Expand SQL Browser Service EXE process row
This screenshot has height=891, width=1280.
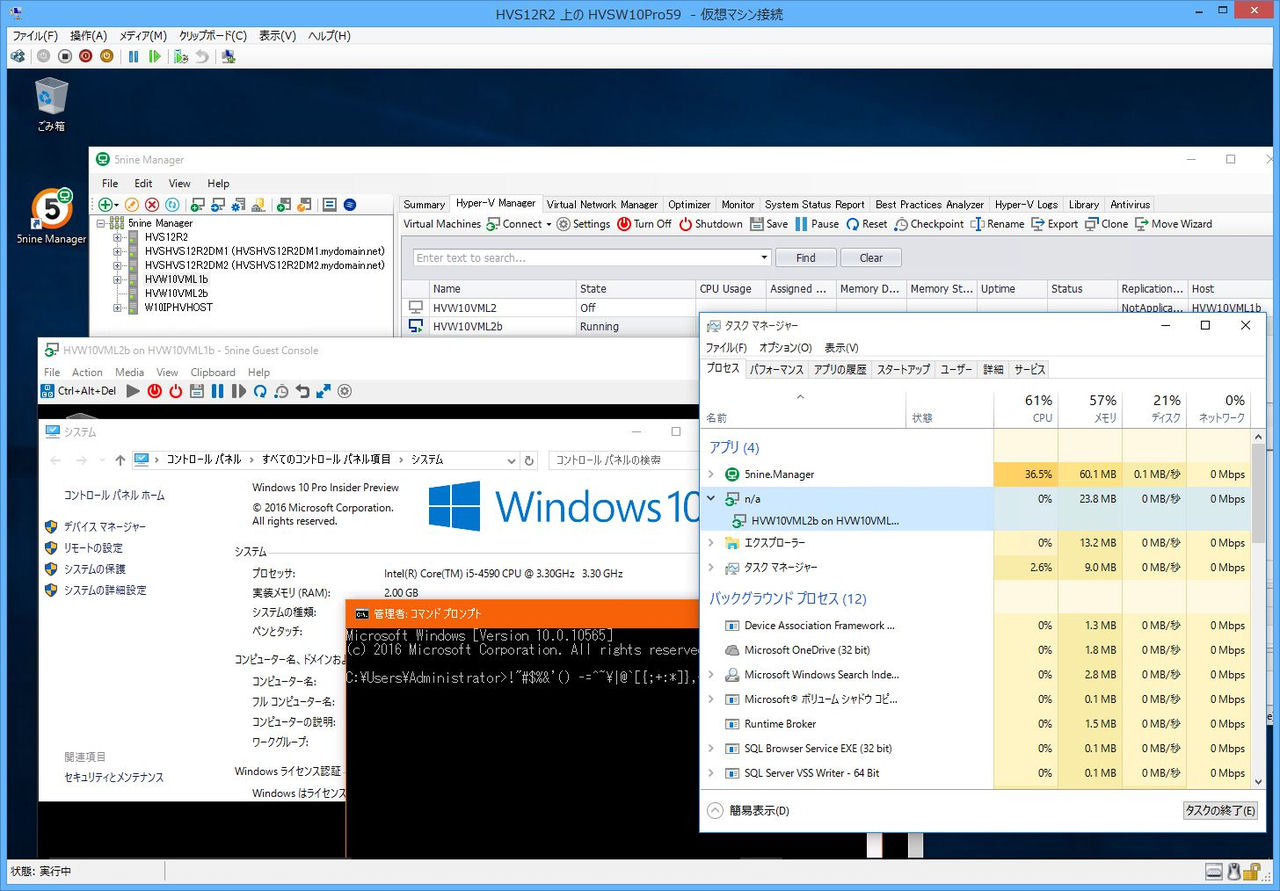[711, 748]
